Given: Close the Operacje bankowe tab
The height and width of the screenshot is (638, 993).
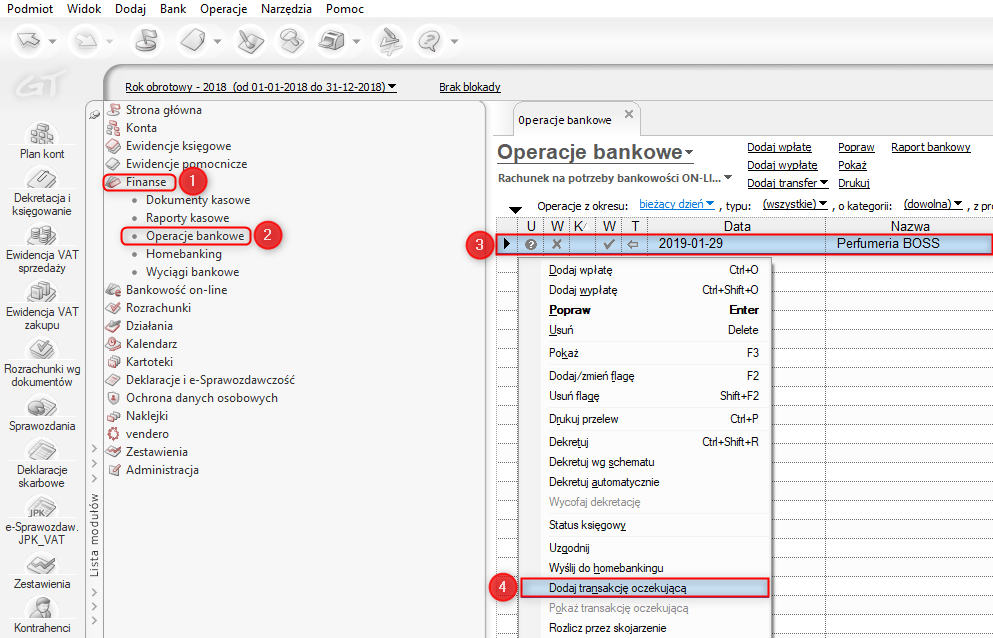Looking at the screenshot, I should [x=628, y=115].
